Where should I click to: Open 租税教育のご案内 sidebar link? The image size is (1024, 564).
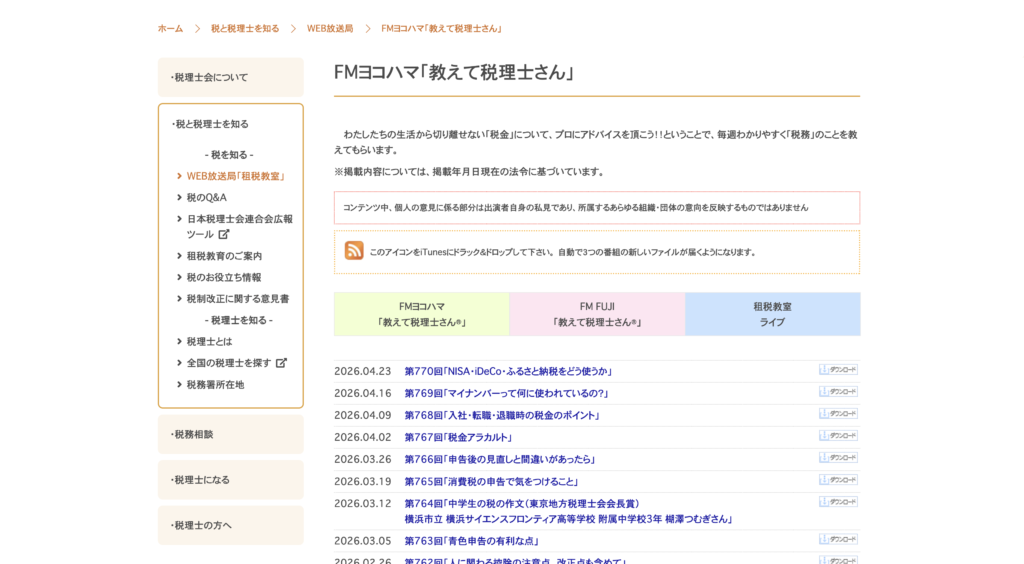click(x=224, y=256)
